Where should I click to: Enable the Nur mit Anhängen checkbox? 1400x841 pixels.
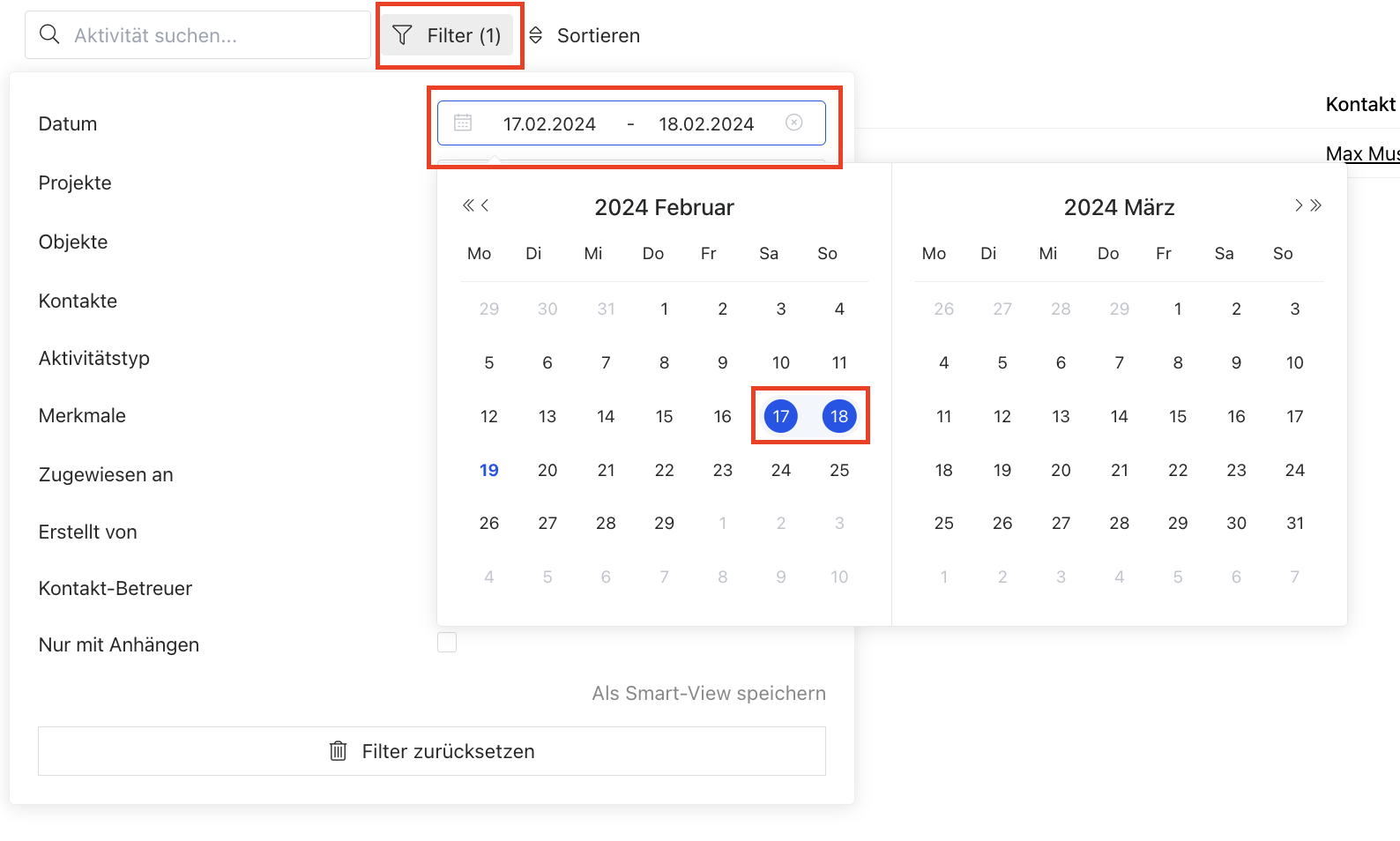[x=447, y=643]
